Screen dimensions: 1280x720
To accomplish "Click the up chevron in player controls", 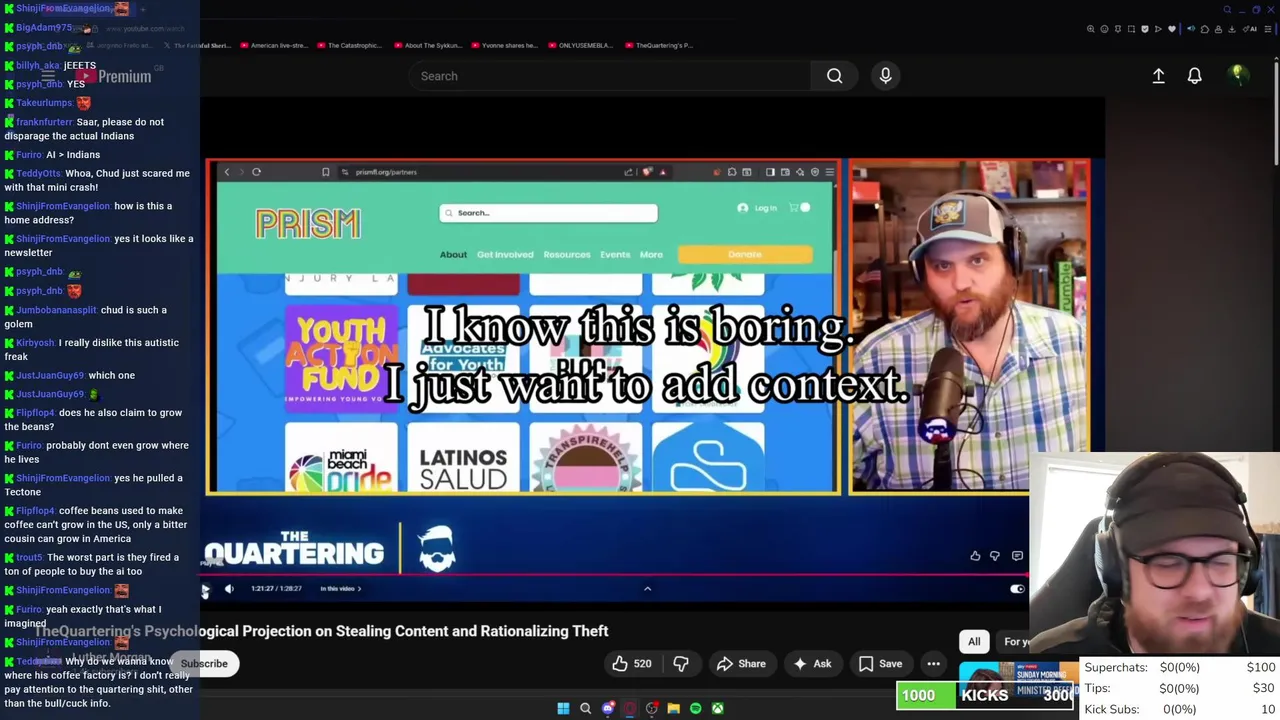I will pos(647,589).
